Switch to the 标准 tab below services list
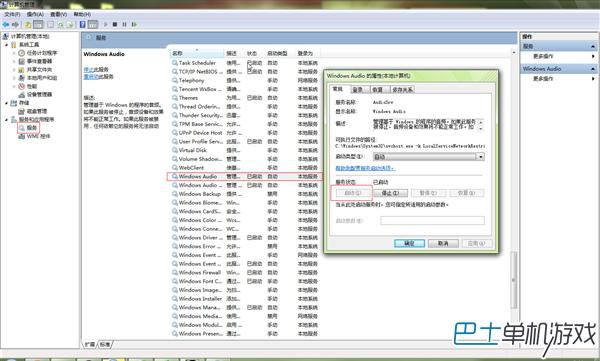 (x=105, y=344)
